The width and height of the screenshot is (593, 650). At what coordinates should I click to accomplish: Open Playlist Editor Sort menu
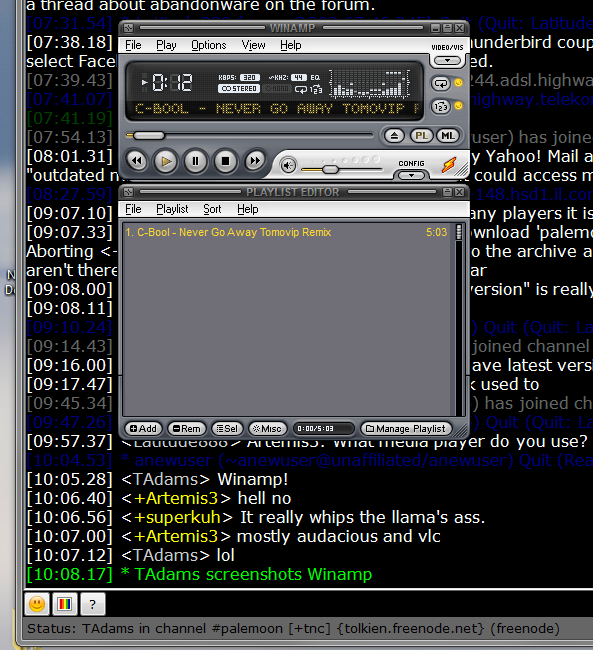pyautogui.click(x=212, y=209)
